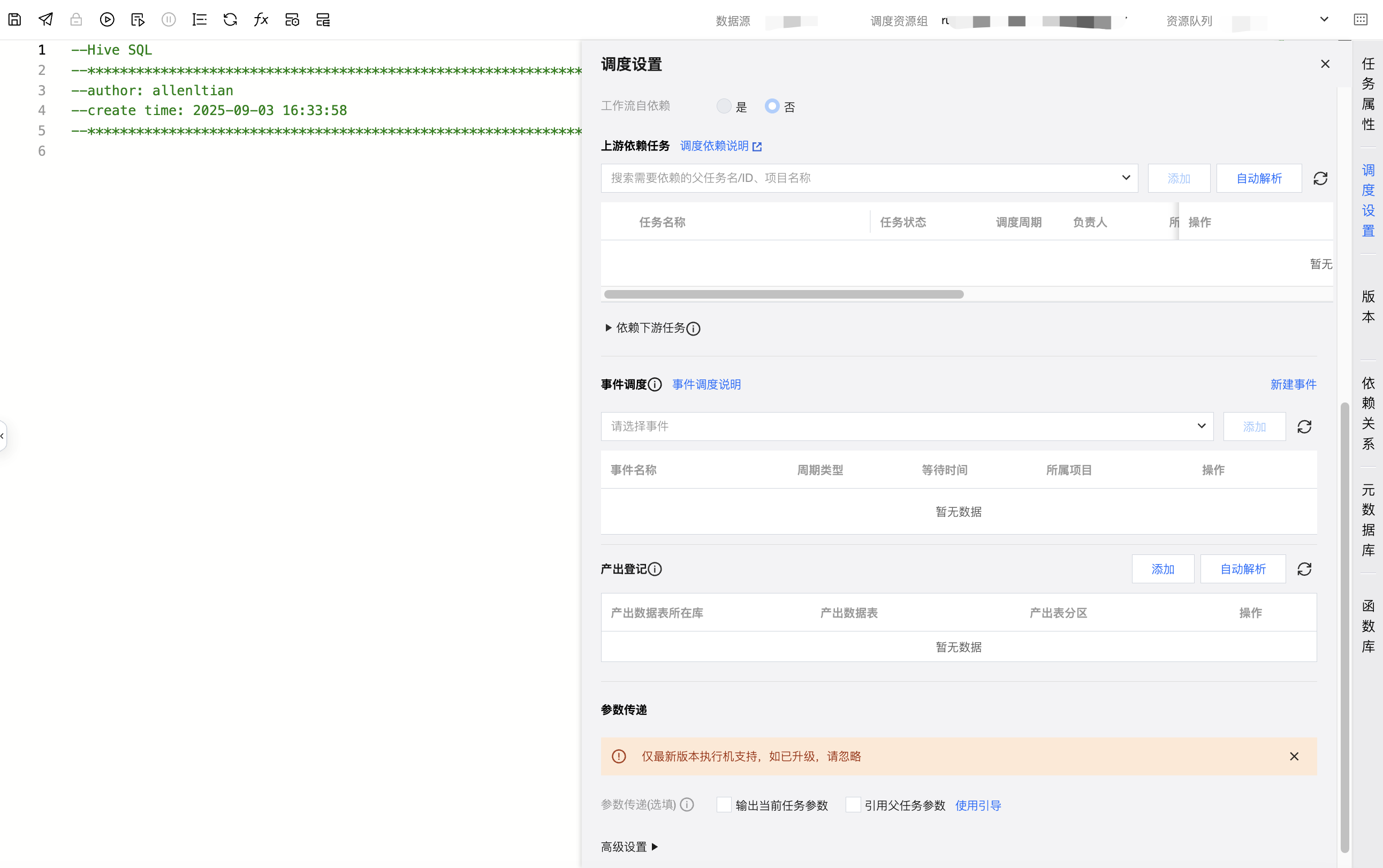Check 引用父任务参数 option

[x=853, y=805]
